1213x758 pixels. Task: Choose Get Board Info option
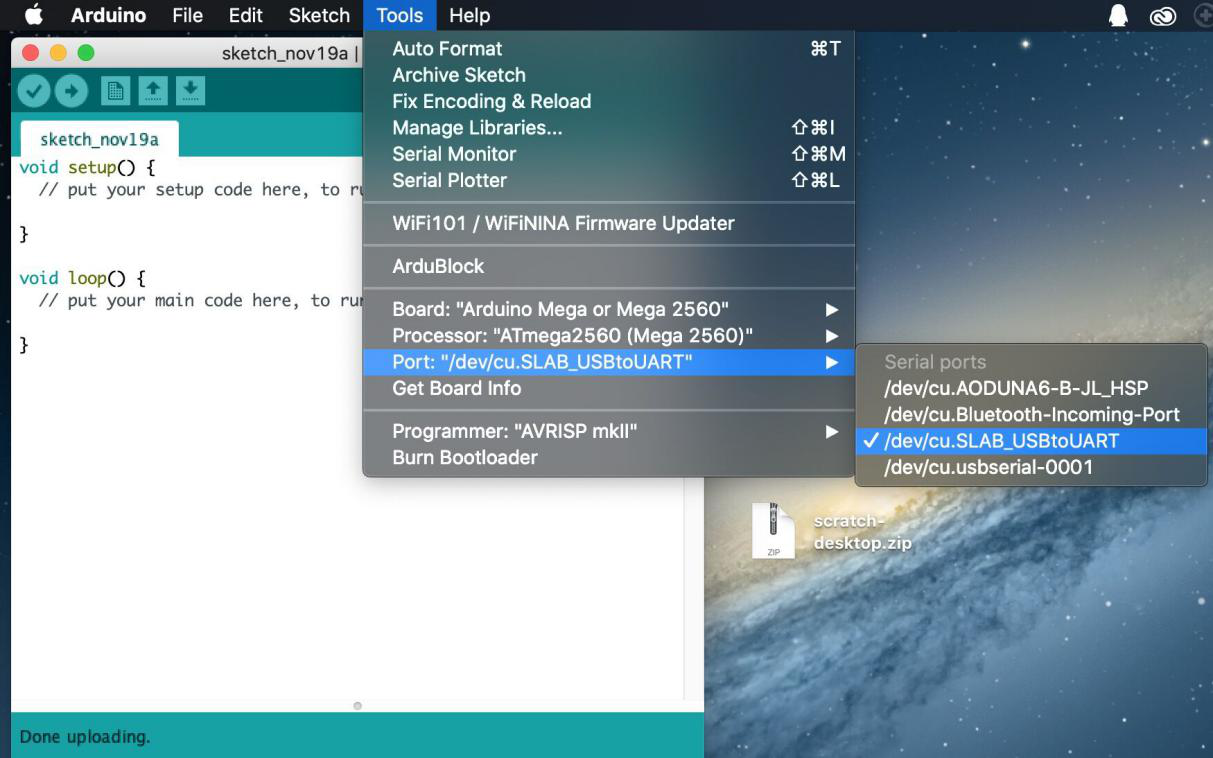click(x=456, y=388)
